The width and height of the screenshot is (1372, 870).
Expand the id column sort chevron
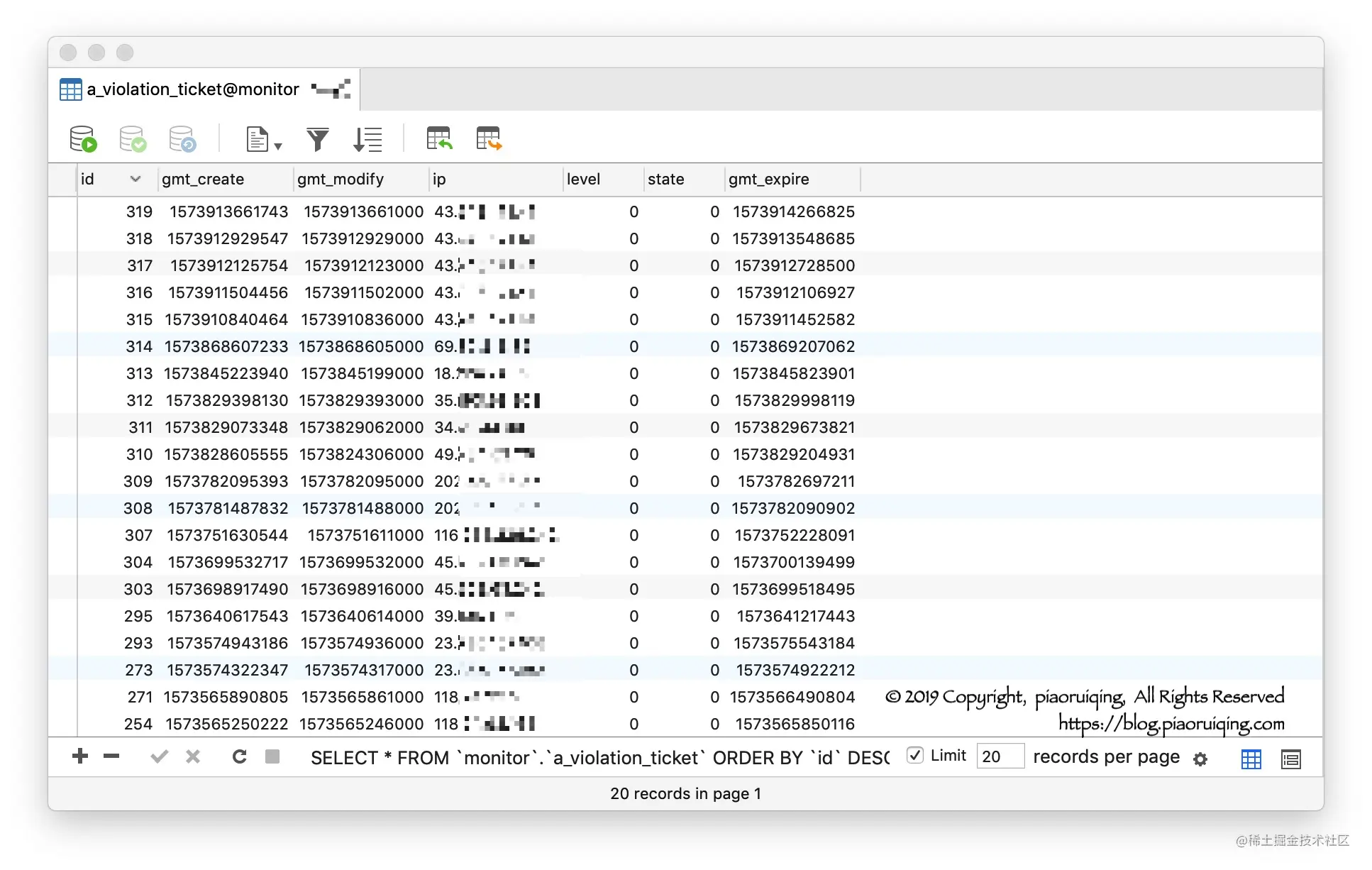135,180
